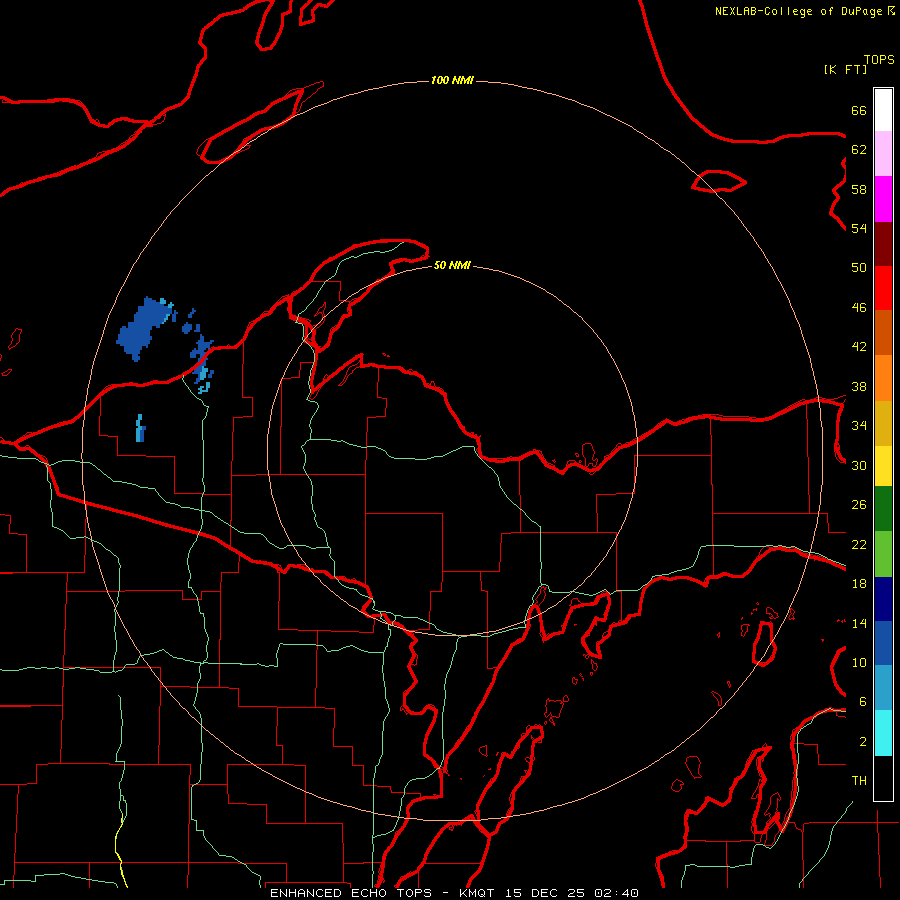Click the 50 NMI range ring label
Image resolution: width=900 pixels, height=900 pixels.
[452, 265]
